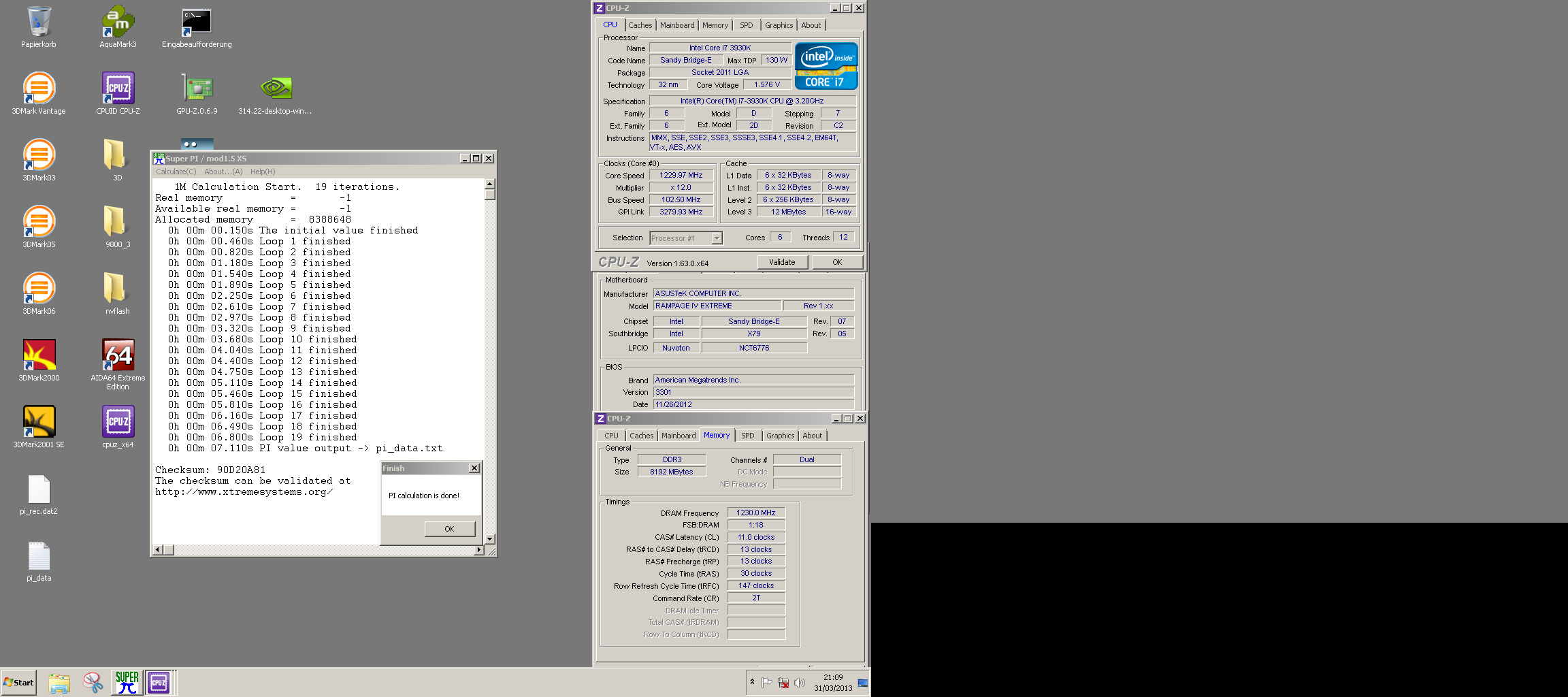Select the AquaMark3 desktop shortcut
Screen dimensions: 1568x697
[x=118, y=27]
